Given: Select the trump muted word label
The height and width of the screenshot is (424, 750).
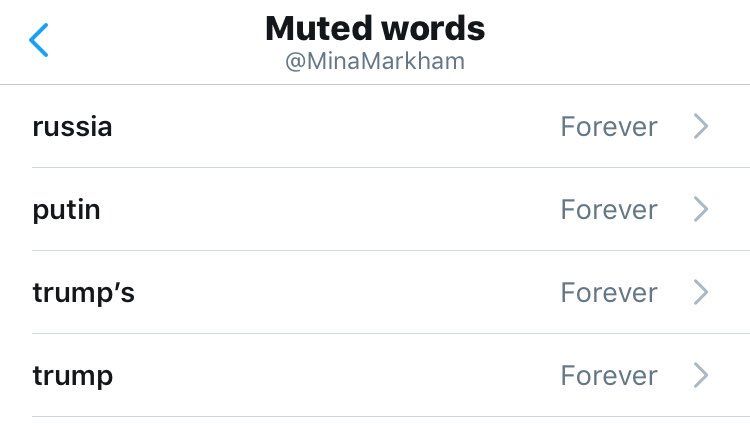Looking at the screenshot, I should (x=72, y=376).
